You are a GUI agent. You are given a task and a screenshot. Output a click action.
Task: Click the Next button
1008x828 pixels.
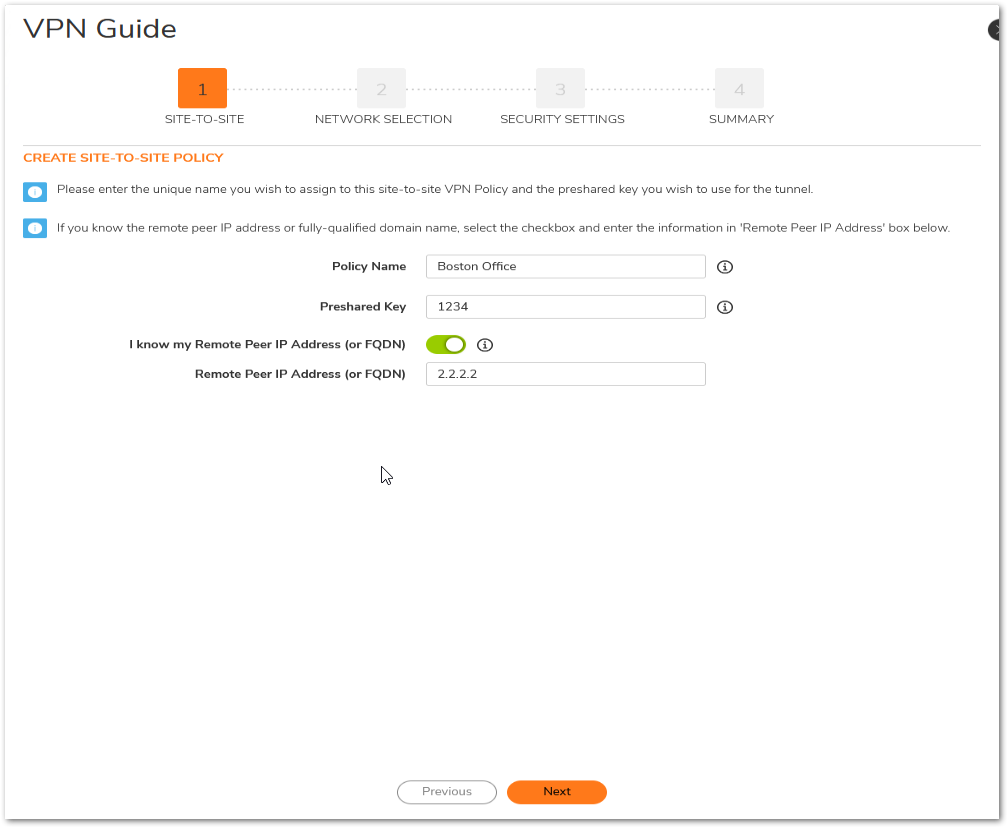point(557,792)
